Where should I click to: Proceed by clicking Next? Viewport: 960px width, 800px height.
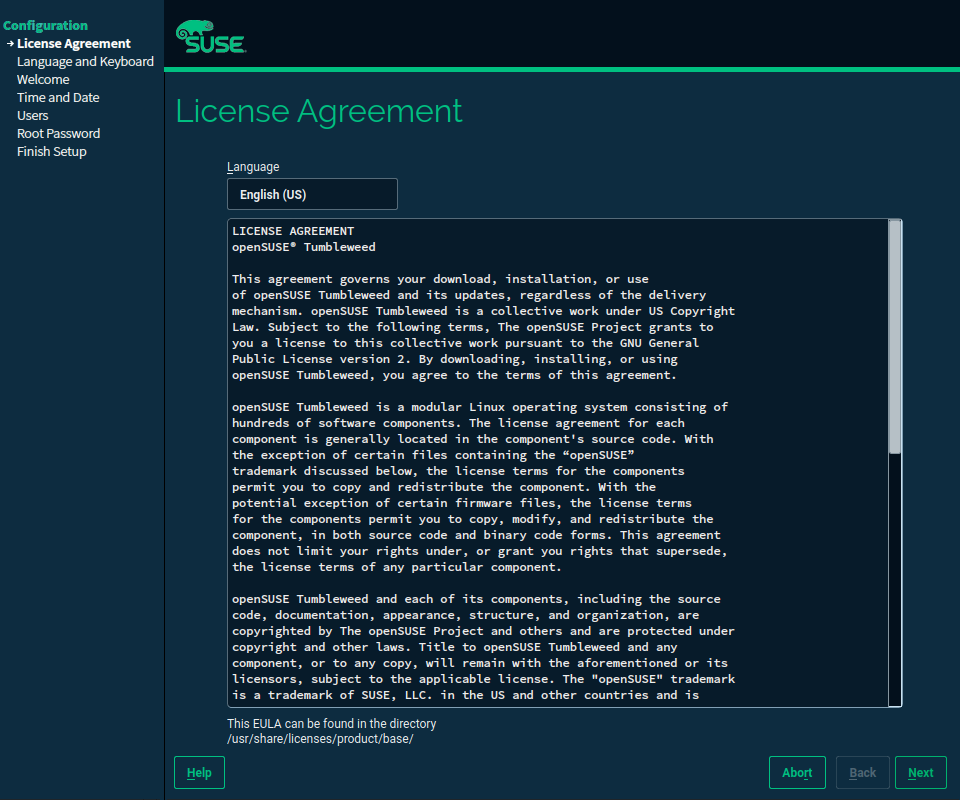920,773
